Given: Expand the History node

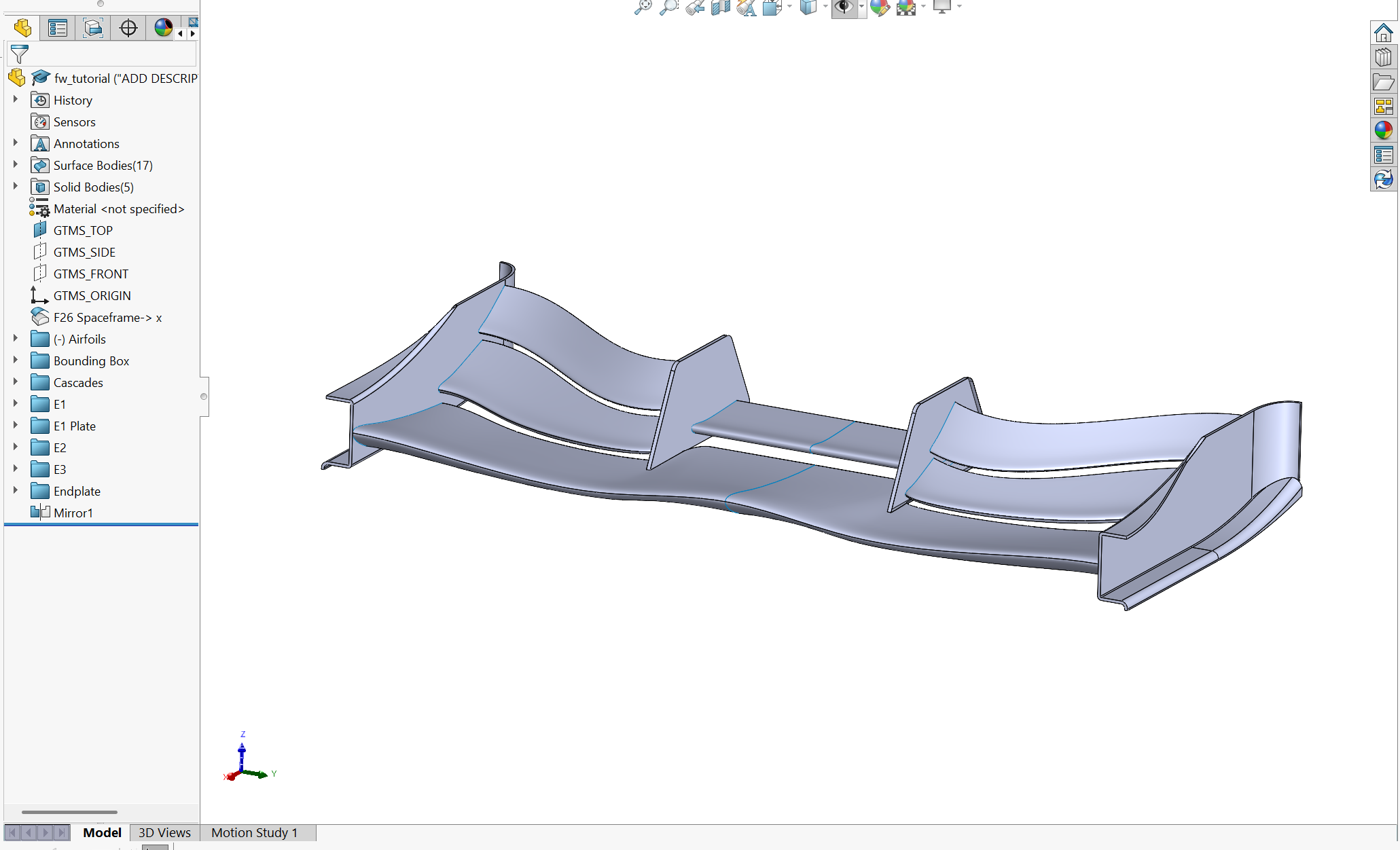Looking at the screenshot, I should point(15,100).
